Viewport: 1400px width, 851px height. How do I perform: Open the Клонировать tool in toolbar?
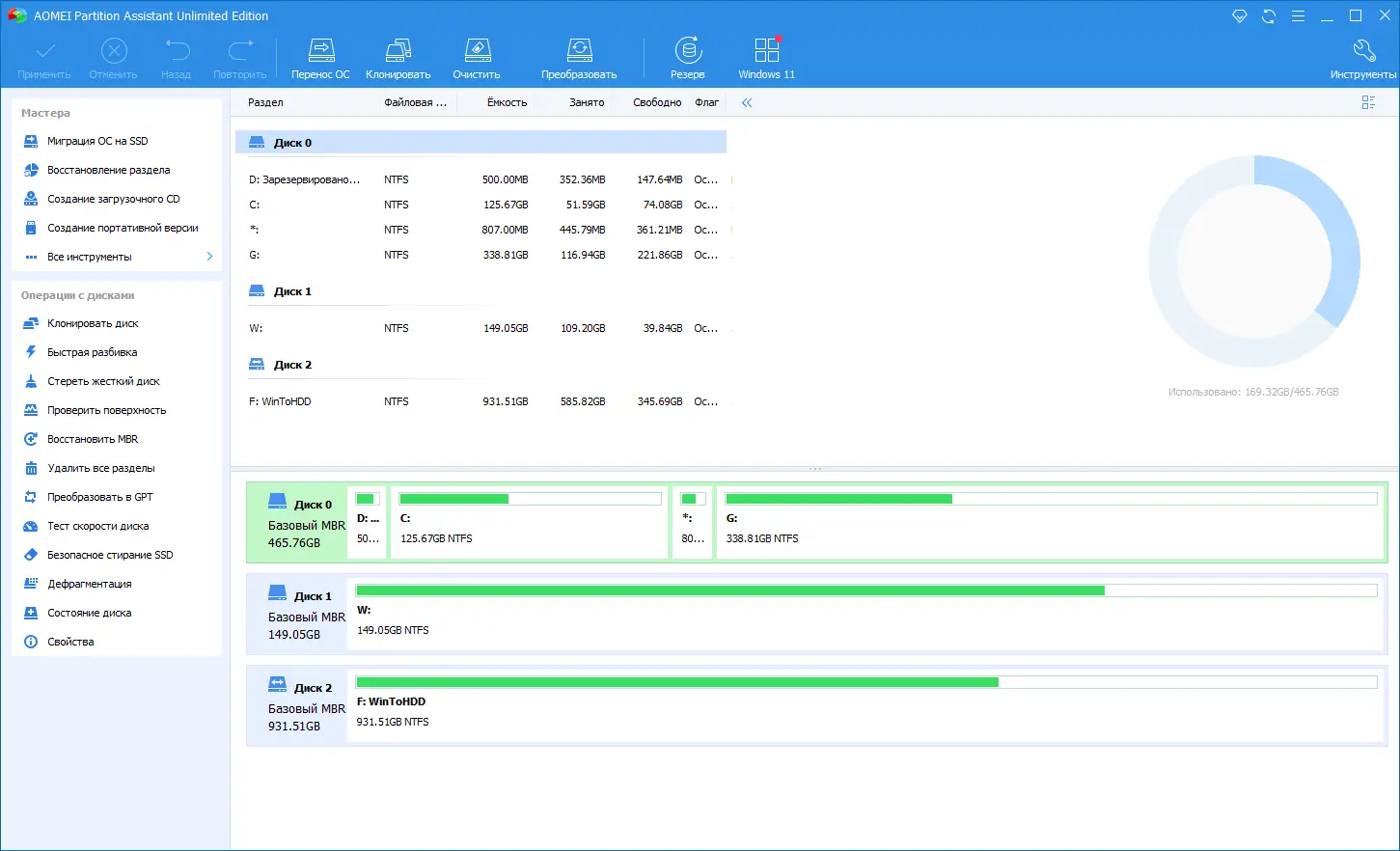(398, 60)
